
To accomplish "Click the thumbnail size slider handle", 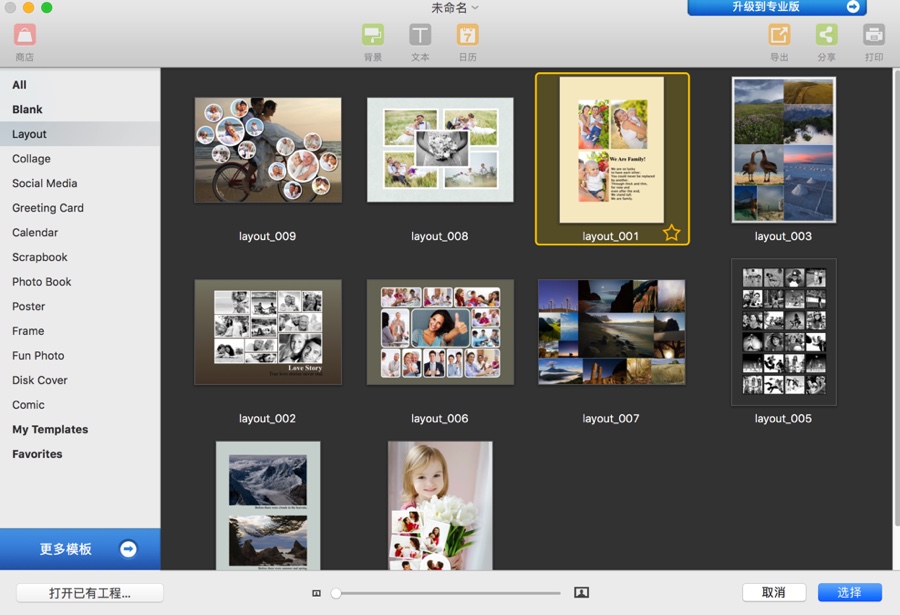I will point(336,593).
